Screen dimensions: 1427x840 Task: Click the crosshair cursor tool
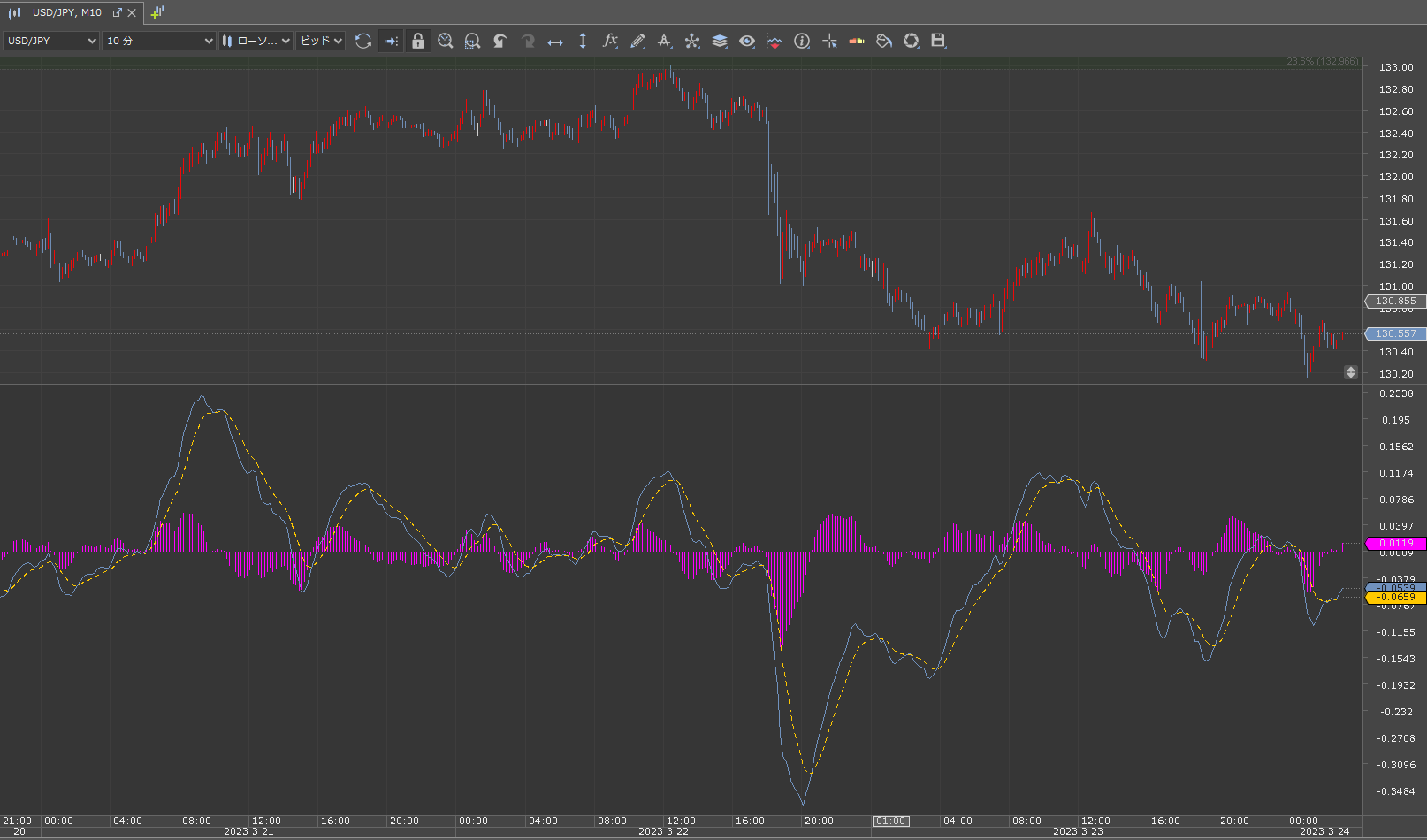click(829, 41)
